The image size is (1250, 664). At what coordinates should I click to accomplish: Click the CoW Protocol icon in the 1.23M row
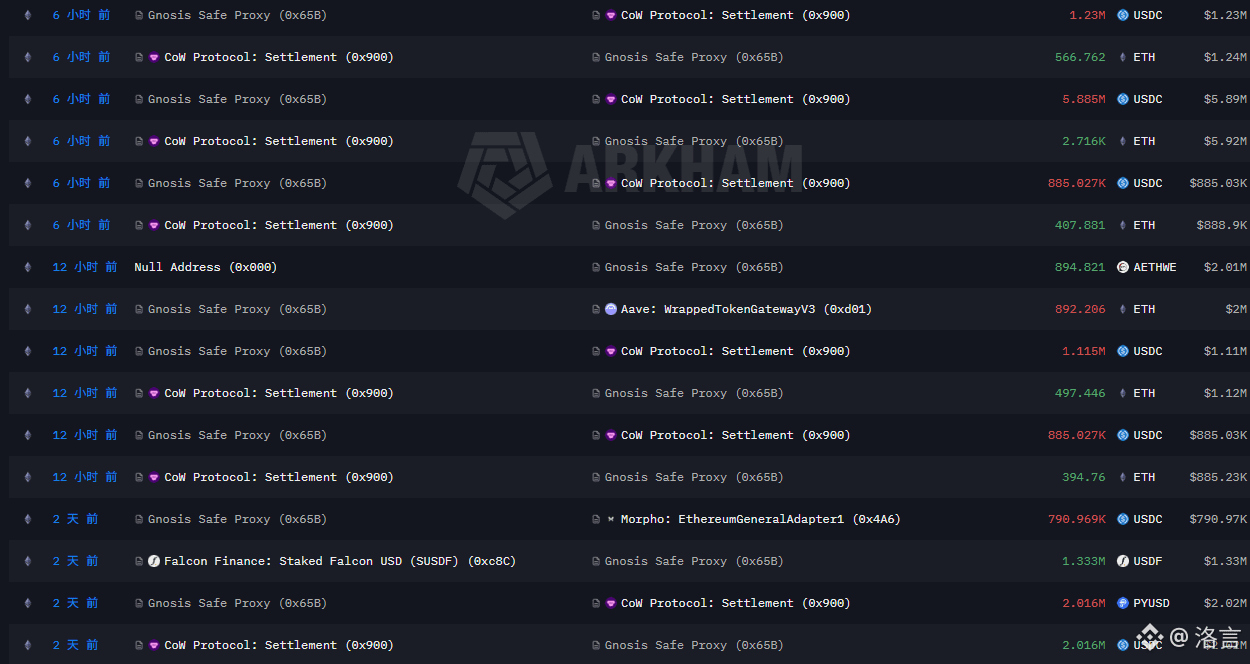611,15
